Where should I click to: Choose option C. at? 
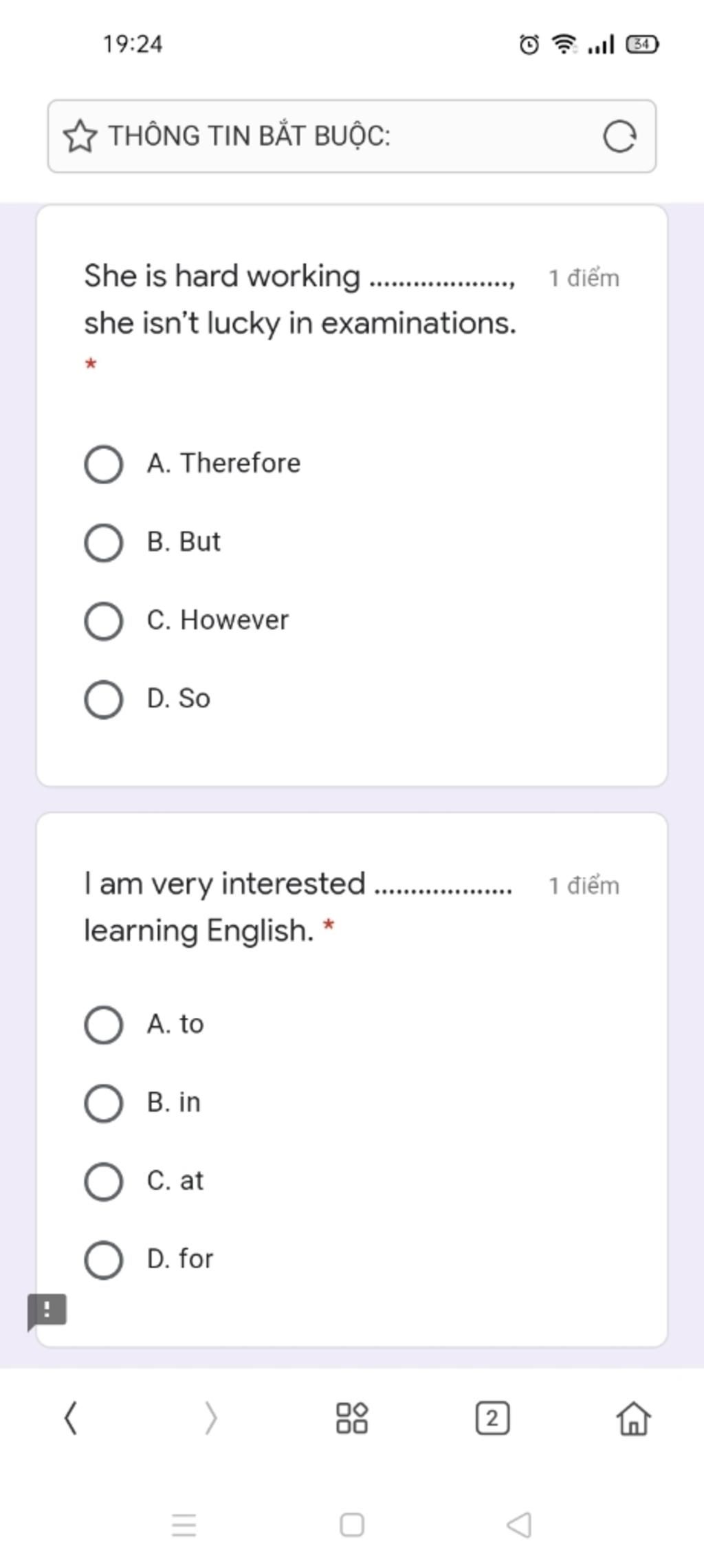coord(144,1181)
